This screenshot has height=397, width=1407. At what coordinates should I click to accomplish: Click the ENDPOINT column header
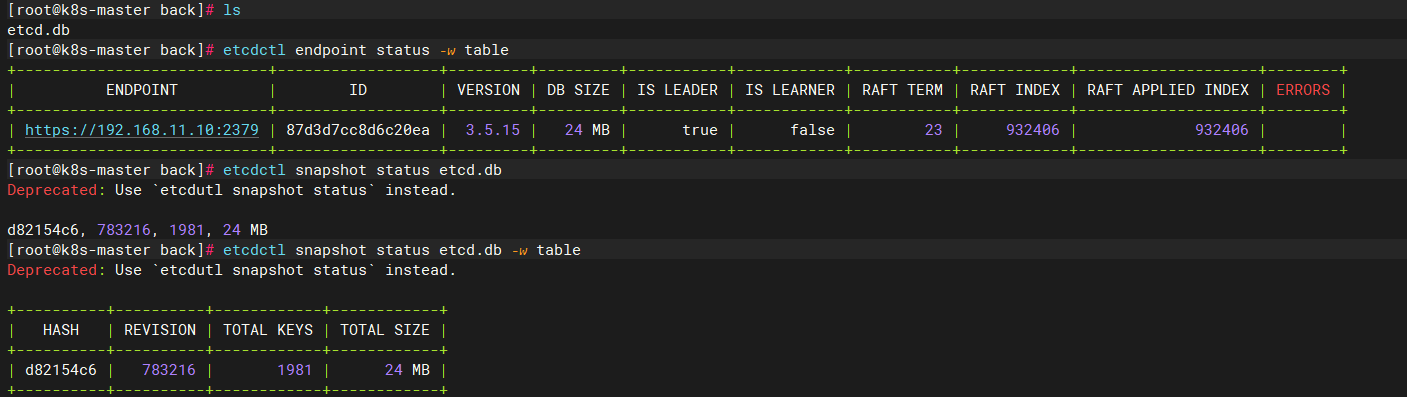click(x=142, y=90)
